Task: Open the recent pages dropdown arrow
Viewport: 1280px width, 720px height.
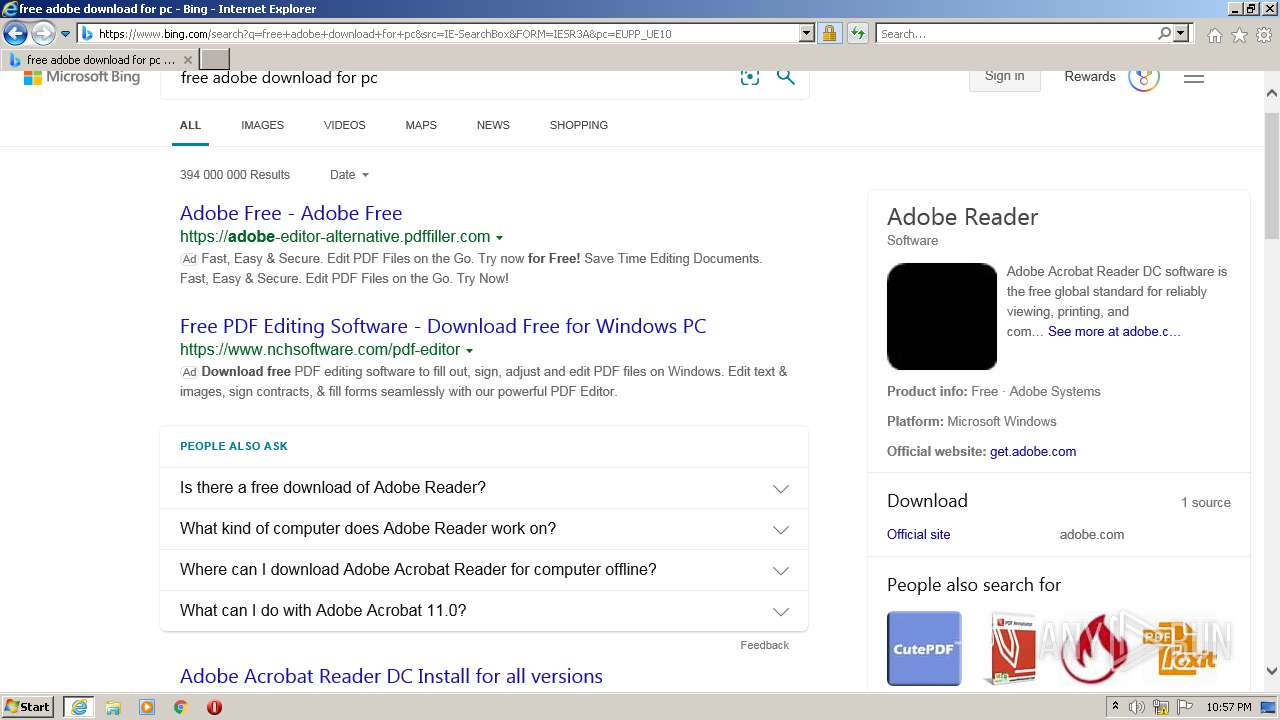Action: (65, 34)
